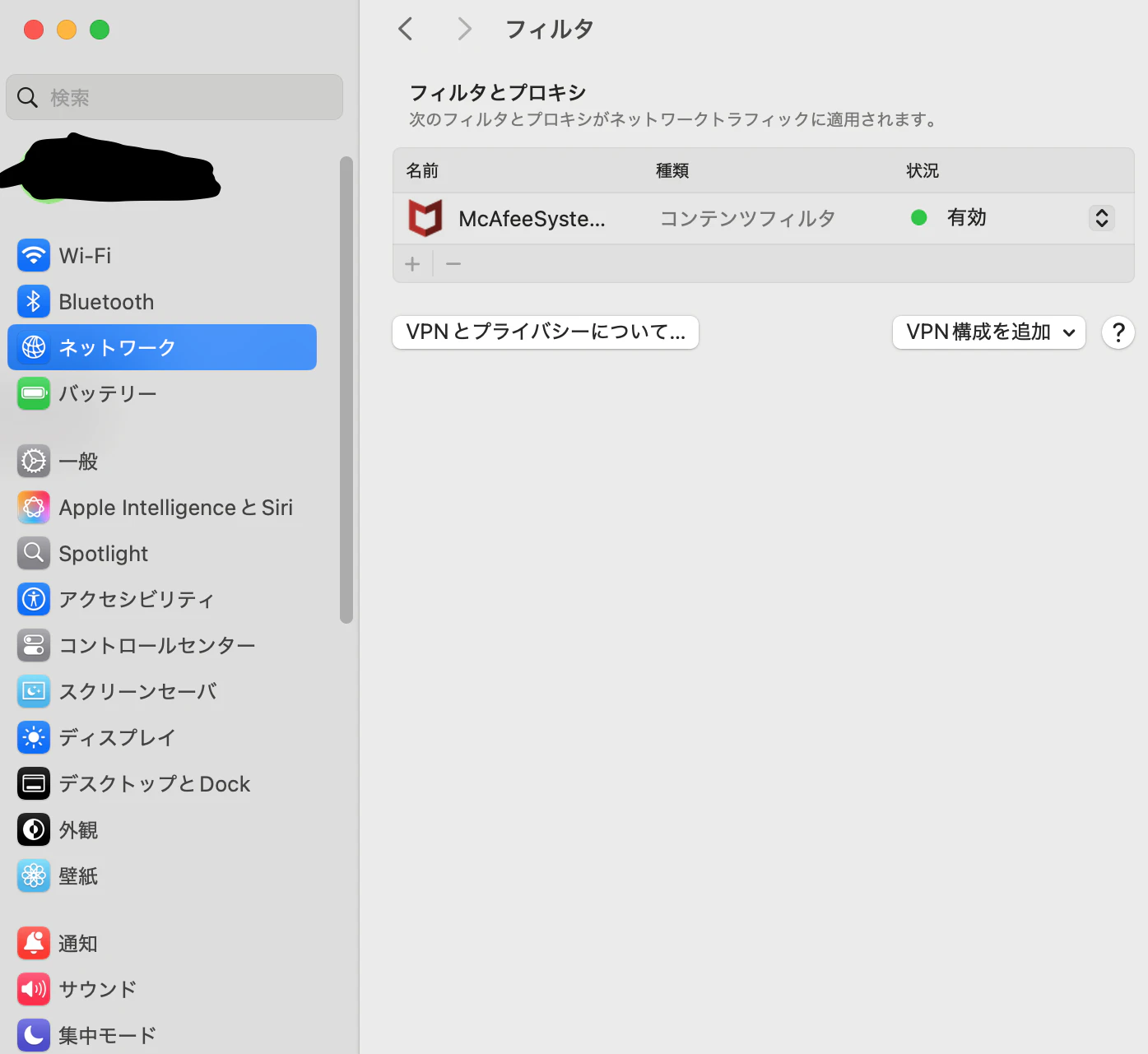Navigate back using the left chevron
Screen dimensions: 1148x1054
405,28
